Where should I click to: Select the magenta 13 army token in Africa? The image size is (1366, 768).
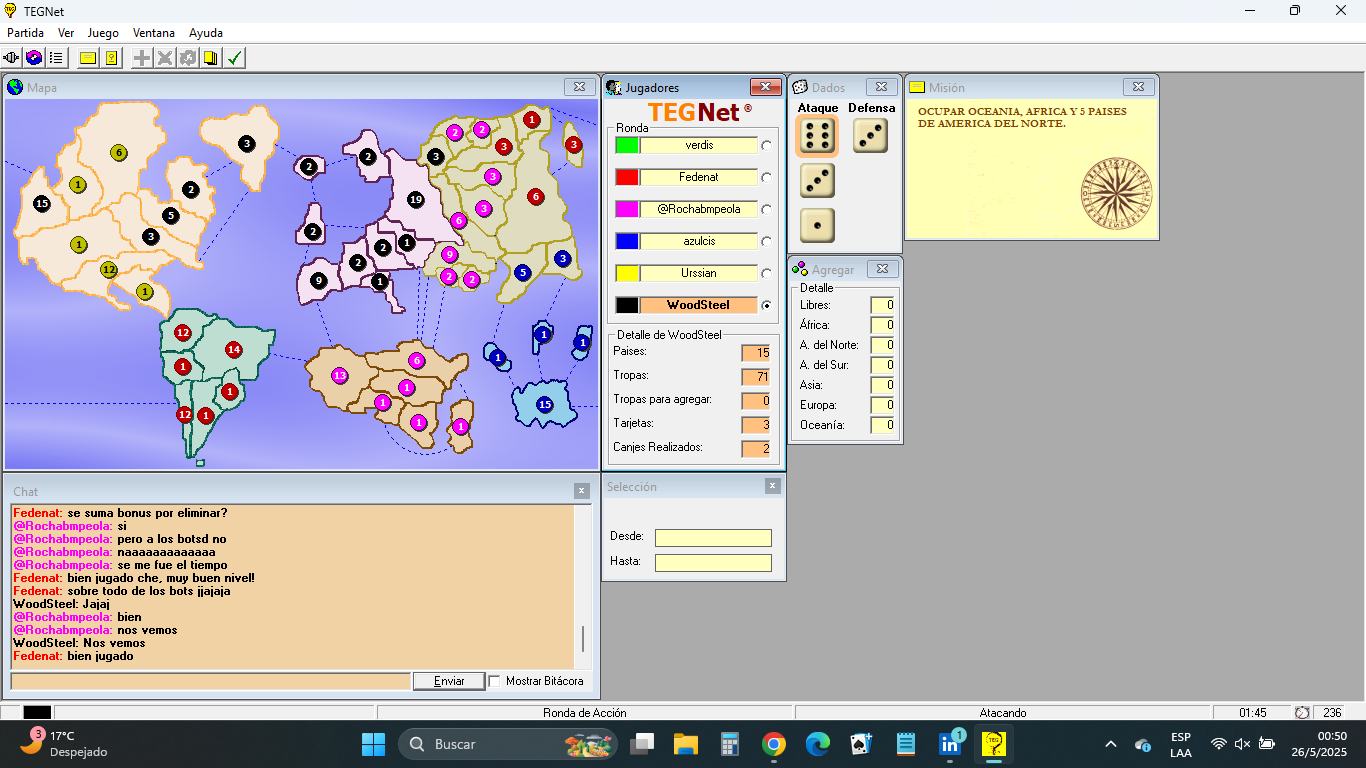tap(339, 375)
